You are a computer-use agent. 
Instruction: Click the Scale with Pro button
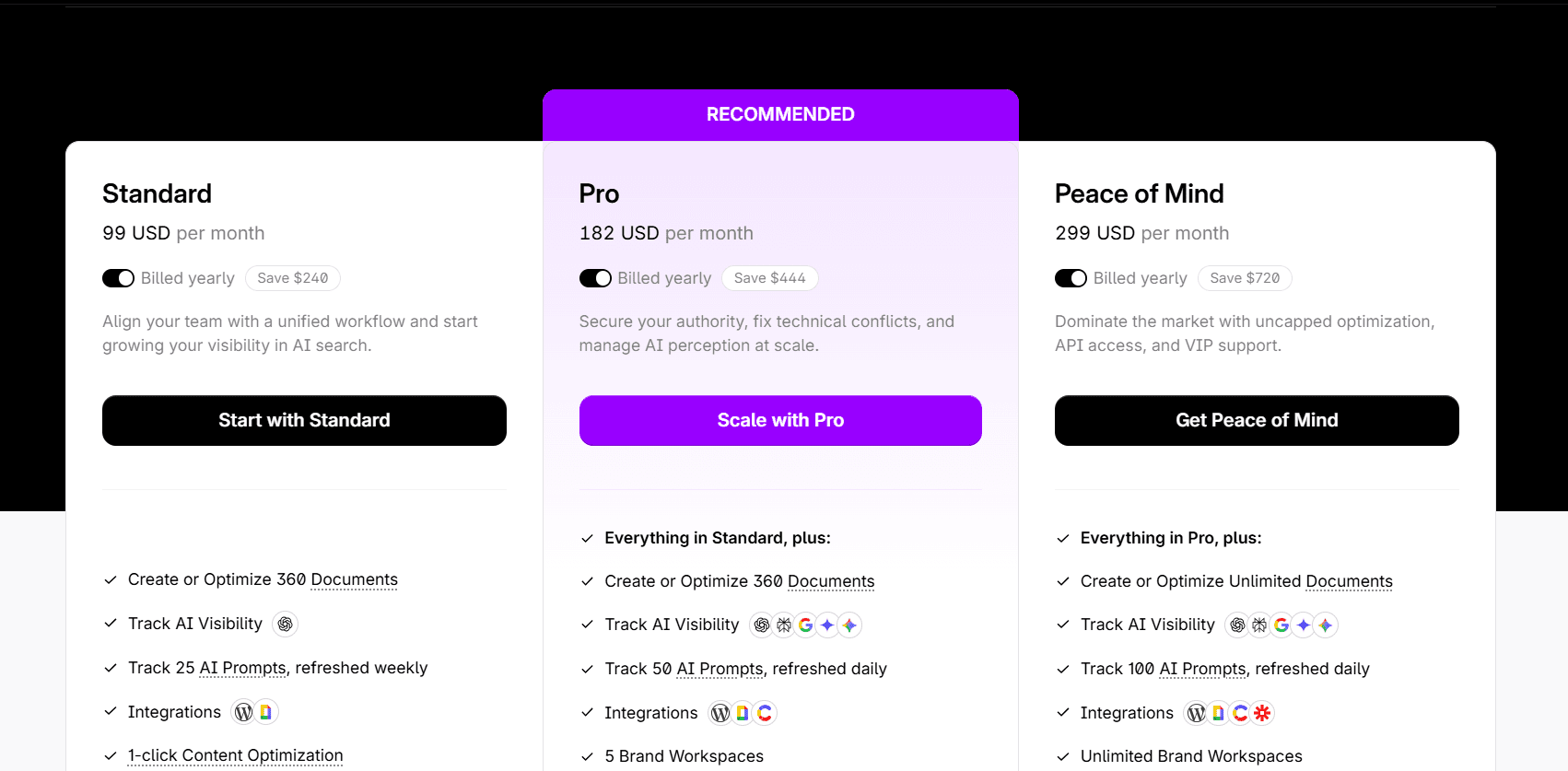point(780,420)
